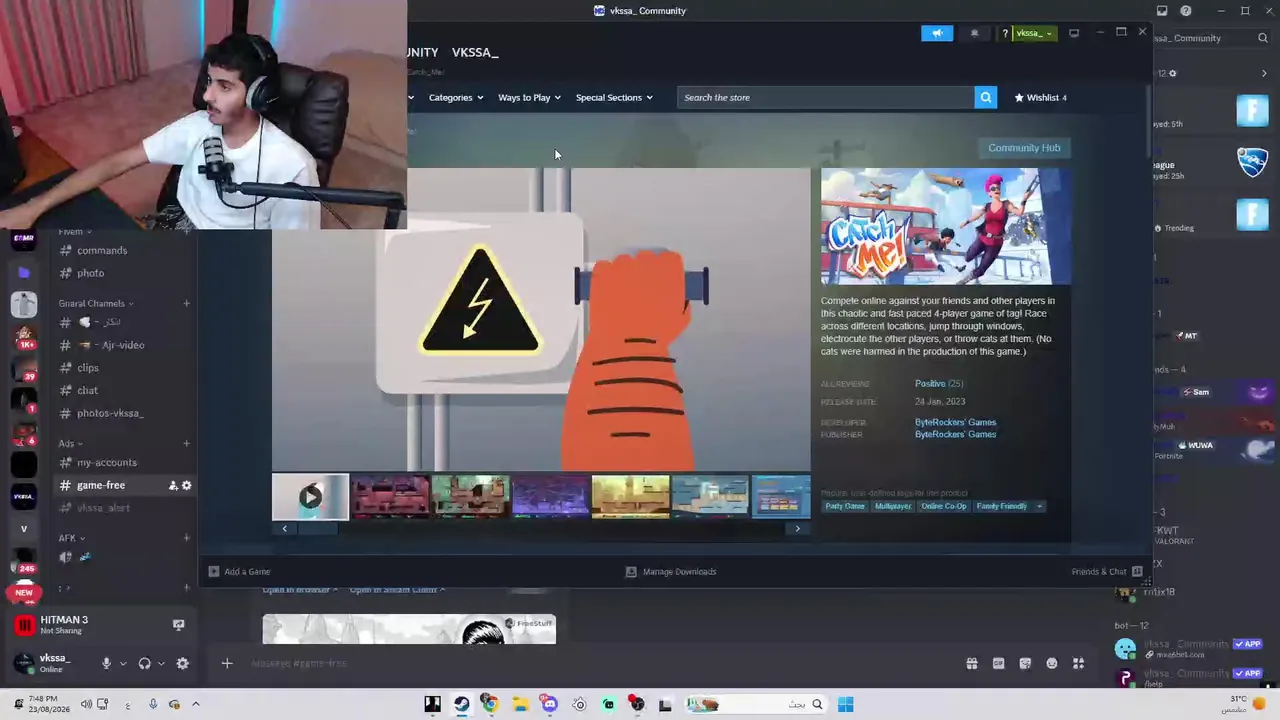Open Steam from the Windows taskbar
Viewport: 1280px width, 720px height.
point(461,704)
